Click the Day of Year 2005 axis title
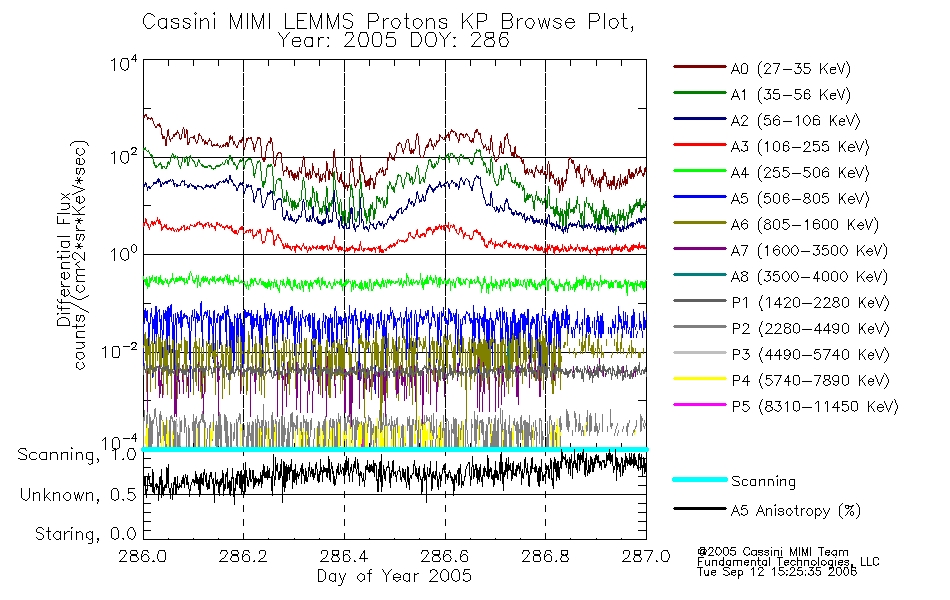950x600 pixels. tap(394, 576)
